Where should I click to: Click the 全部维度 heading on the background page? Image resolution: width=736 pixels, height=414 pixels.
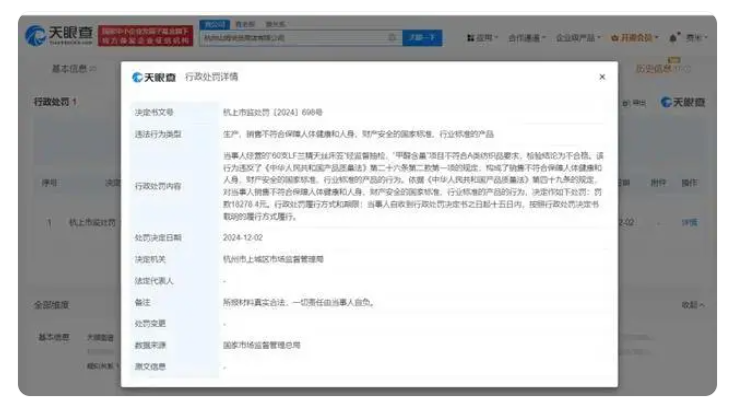51,305
